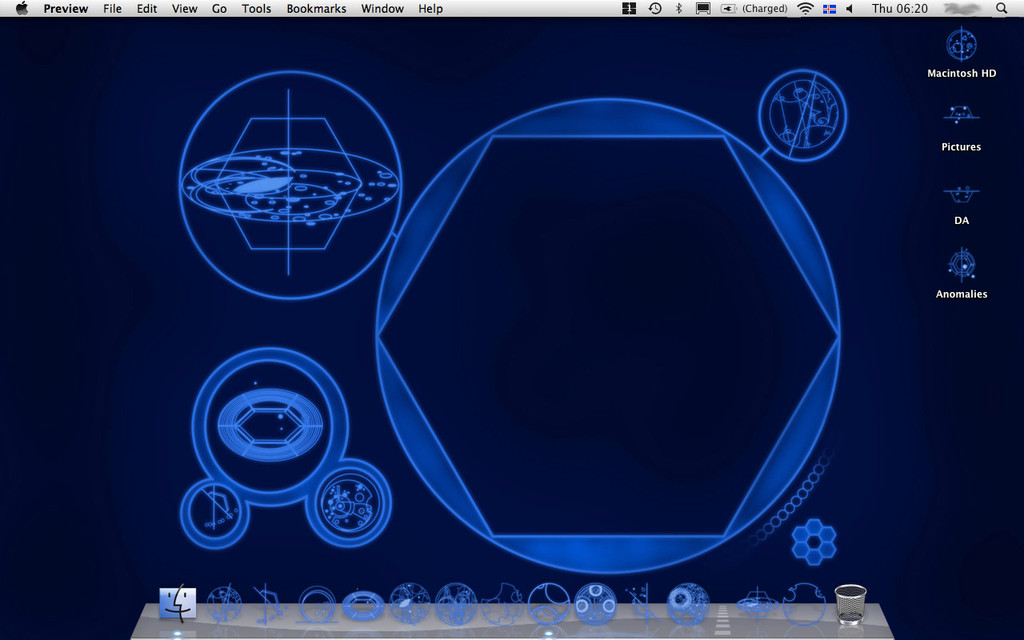
Task: Click the clock showing Thu 06:20
Action: pyautogui.click(x=899, y=8)
